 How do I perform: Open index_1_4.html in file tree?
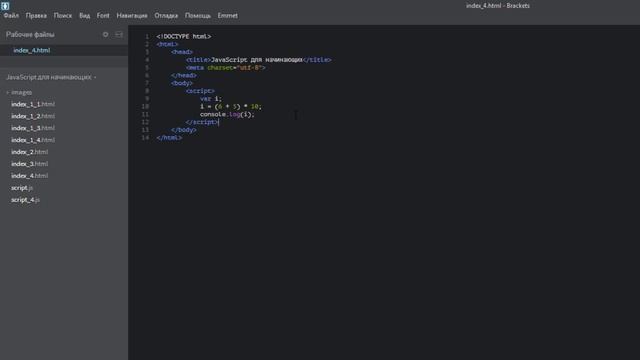(x=33, y=140)
